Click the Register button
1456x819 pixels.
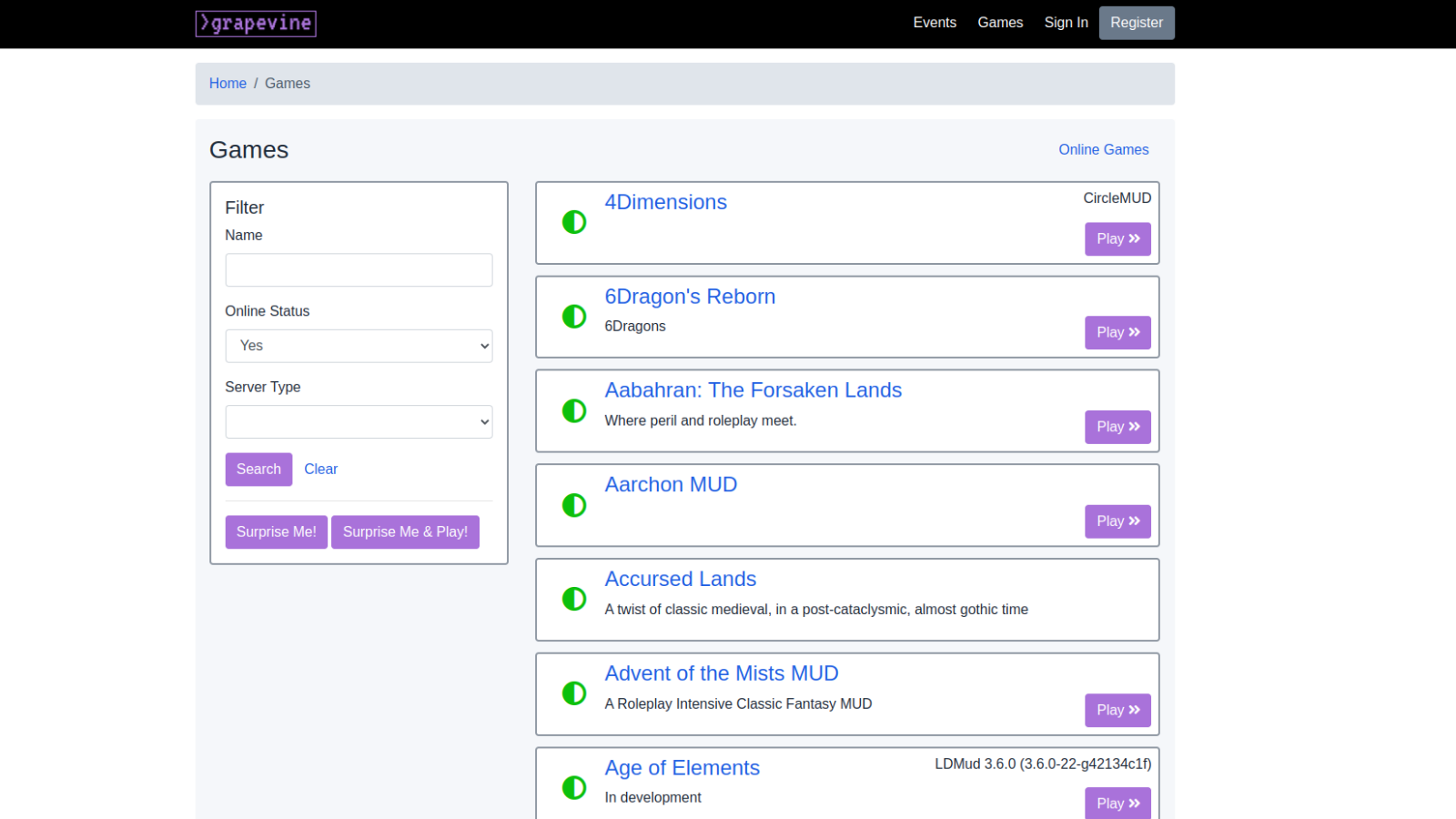coord(1136,23)
